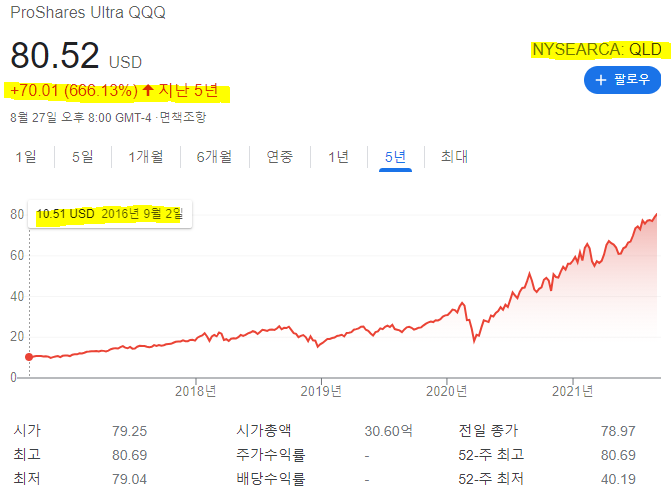Click the 배당수익률 label
The height and width of the screenshot is (496, 671).
271,478
